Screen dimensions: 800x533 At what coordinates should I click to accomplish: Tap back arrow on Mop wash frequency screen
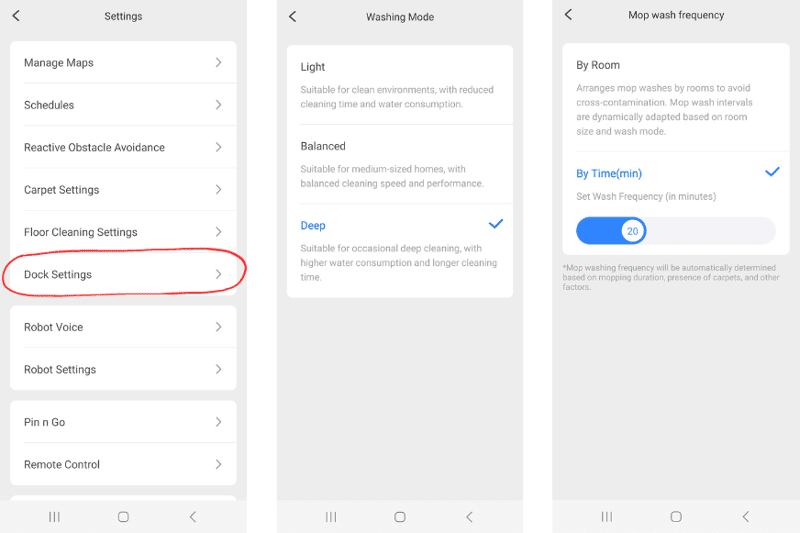(x=568, y=14)
